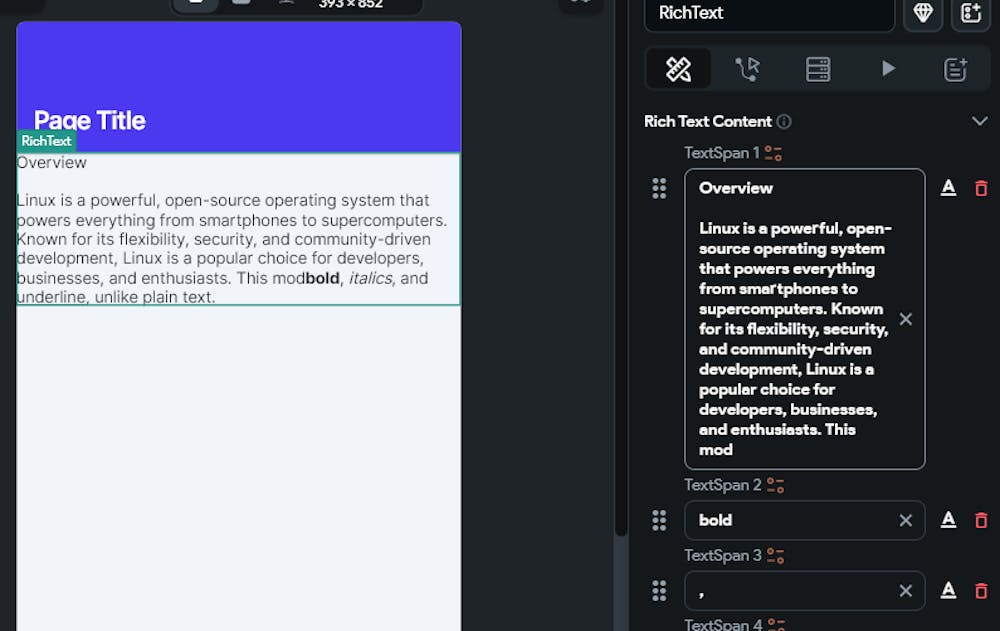The image size is (1000, 631).
Task: Edit the TextSpan 2 'bold' field
Action: [x=804, y=521]
